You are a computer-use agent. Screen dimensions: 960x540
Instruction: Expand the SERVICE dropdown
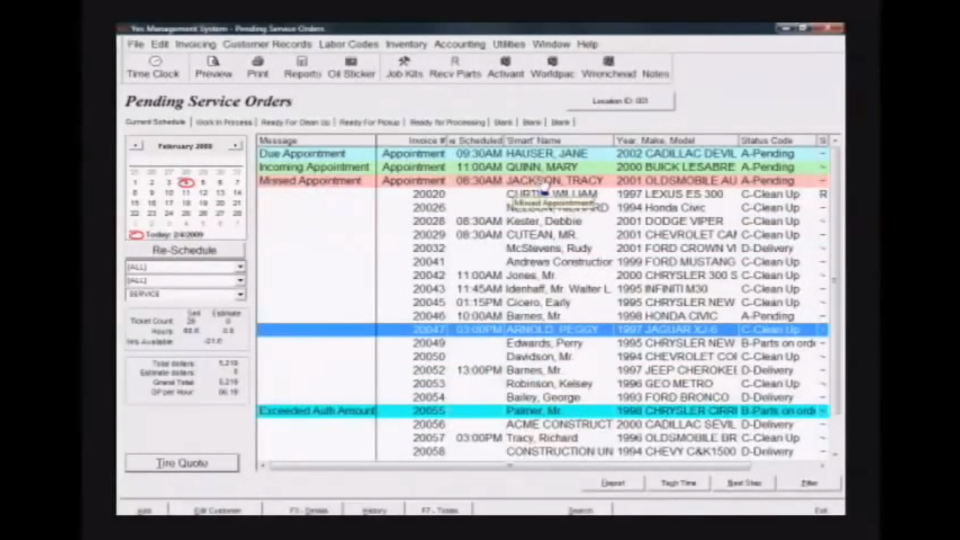tap(240, 294)
